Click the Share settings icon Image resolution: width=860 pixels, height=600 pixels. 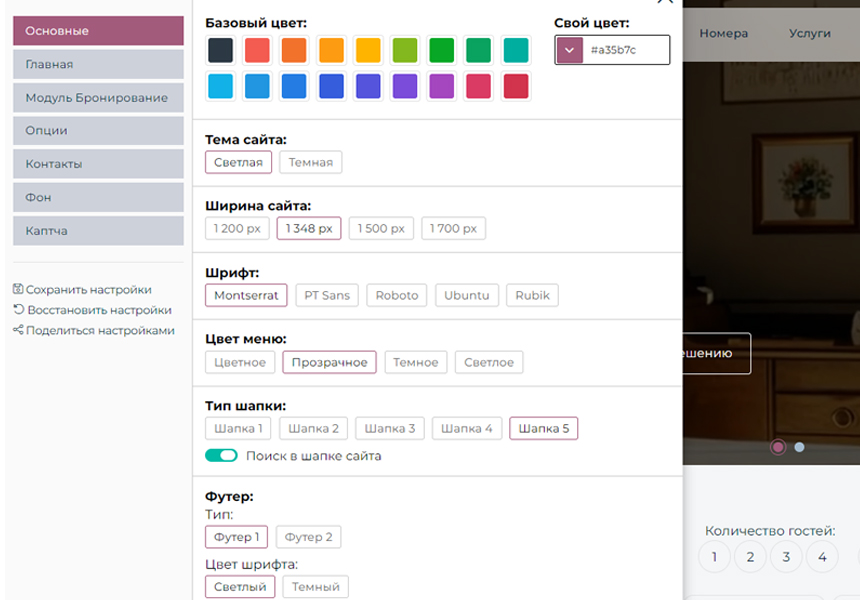click(x=18, y=330)
